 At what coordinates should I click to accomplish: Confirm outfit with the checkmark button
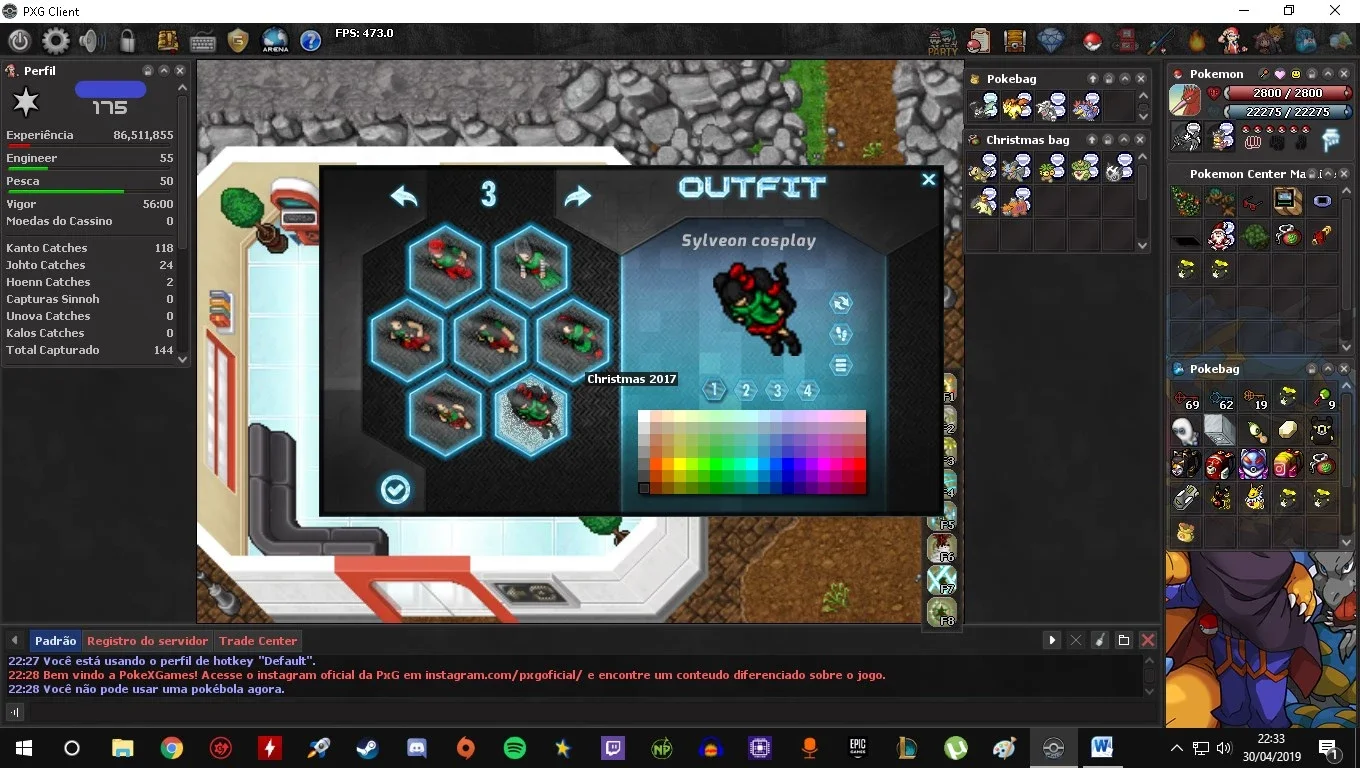(x=396, y=489)
